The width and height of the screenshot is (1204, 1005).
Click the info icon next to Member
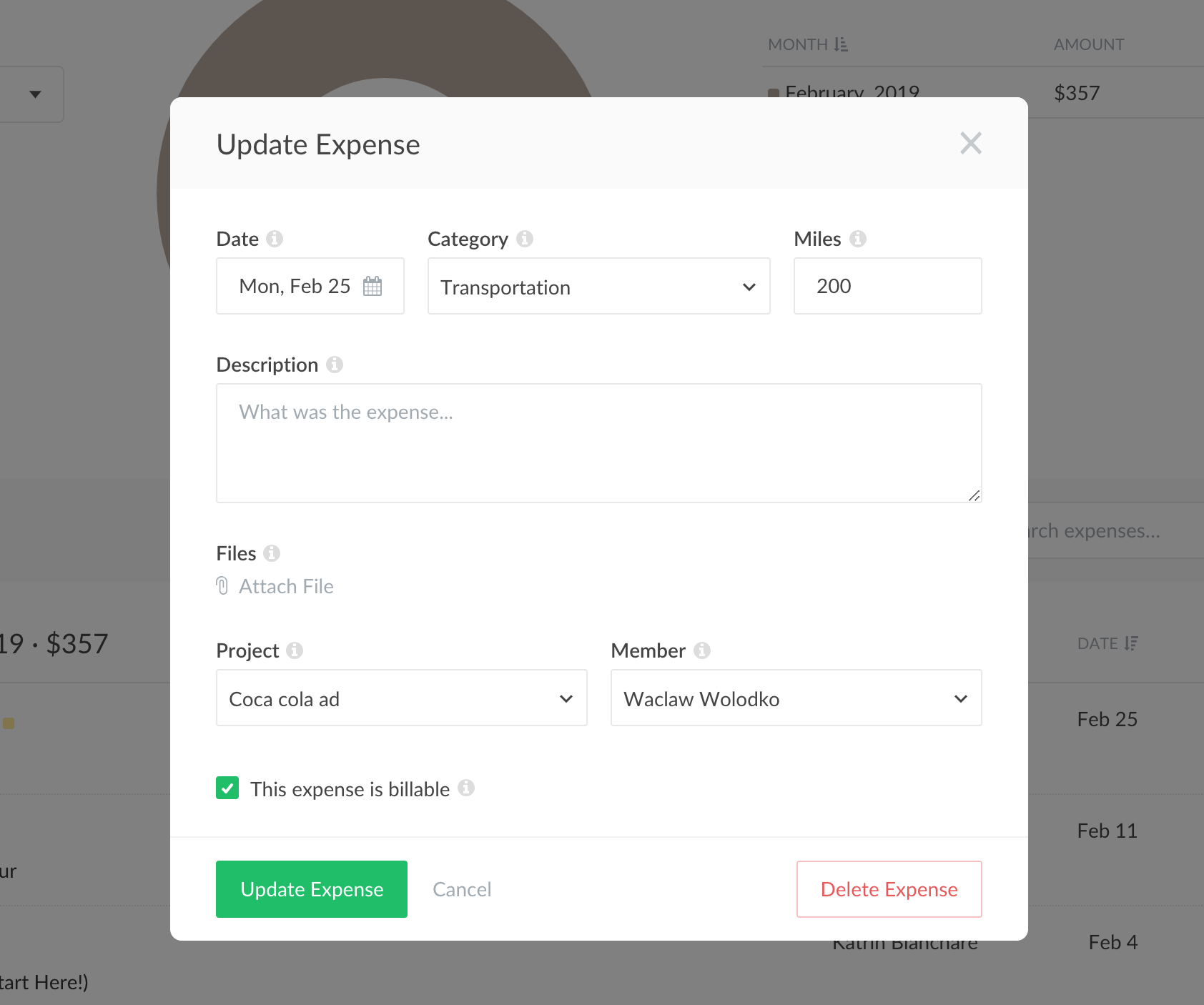(702, 650)
